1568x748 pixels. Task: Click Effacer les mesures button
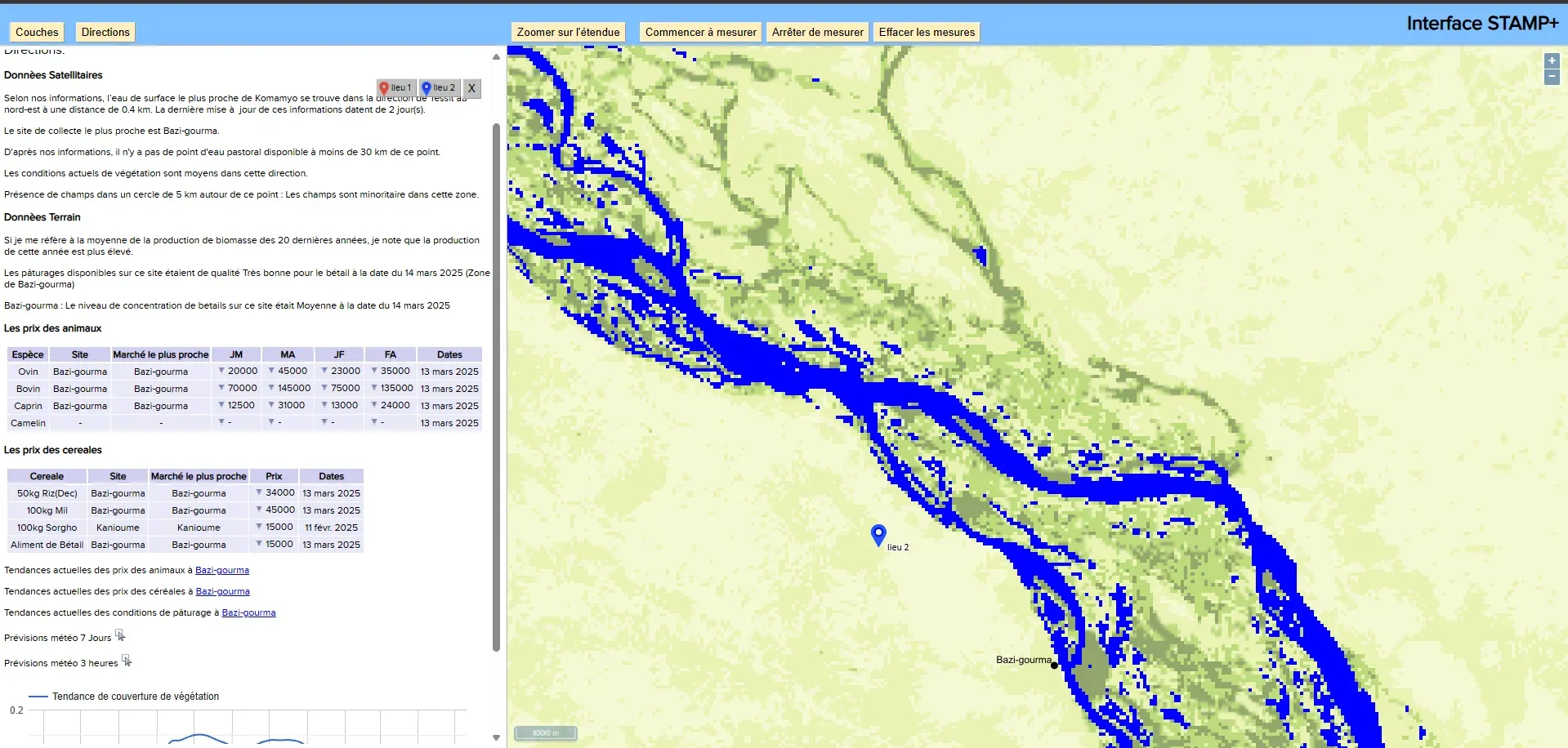pos(927,32)
